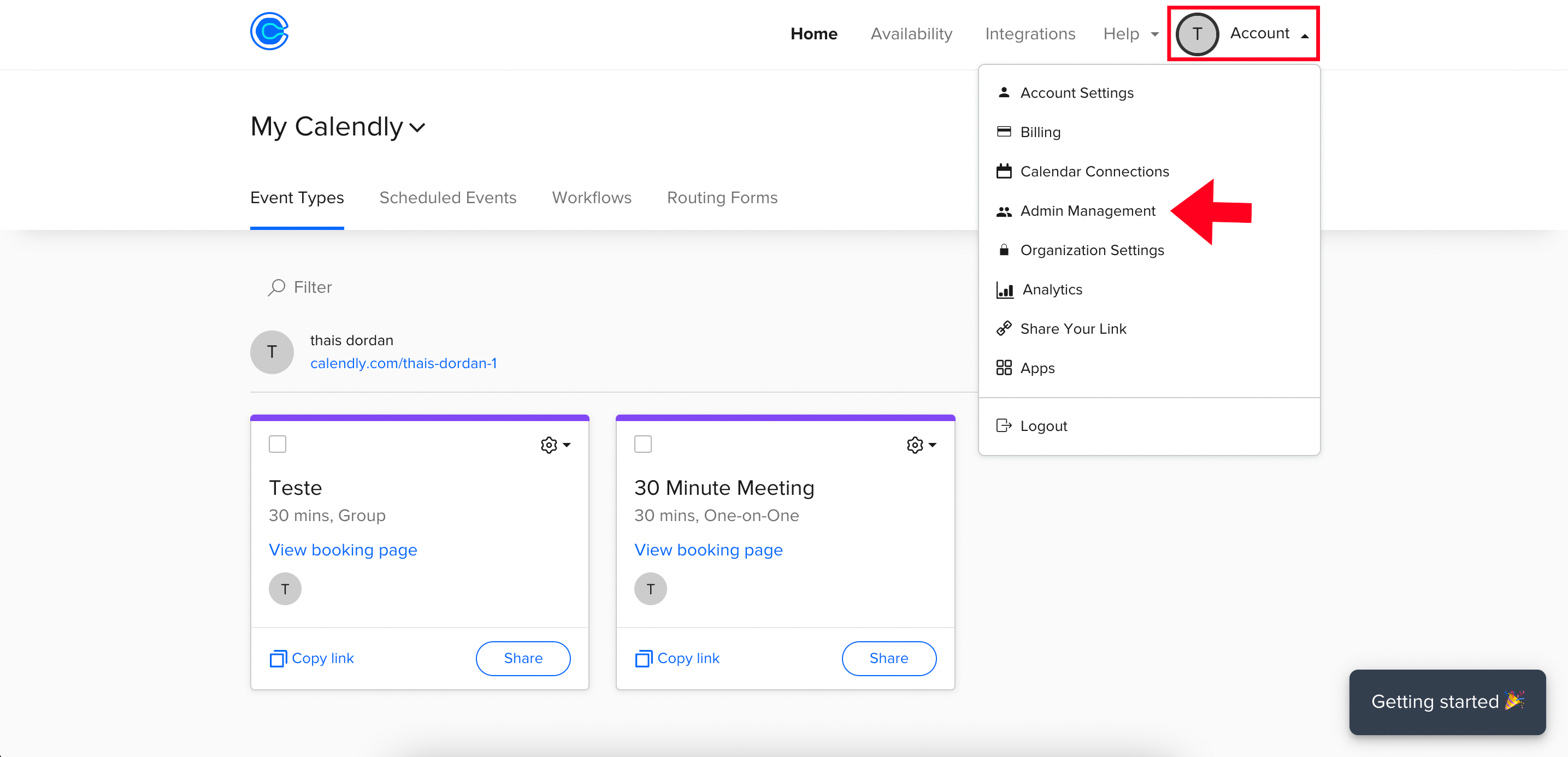Viewport: 1568px width, 757px height.
Task: Click the Logout exit icon
Action: pos(1004,426)
